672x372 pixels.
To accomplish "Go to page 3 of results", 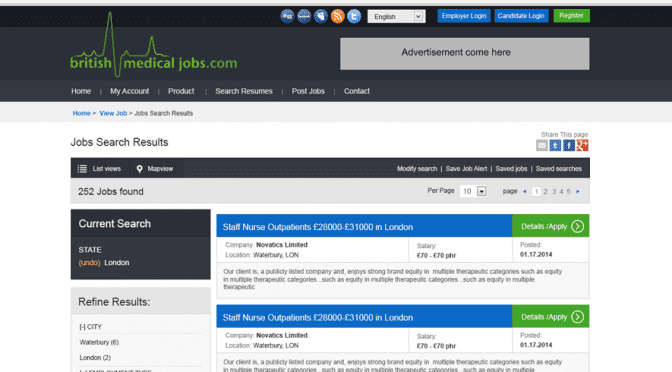I will (554, 192).
